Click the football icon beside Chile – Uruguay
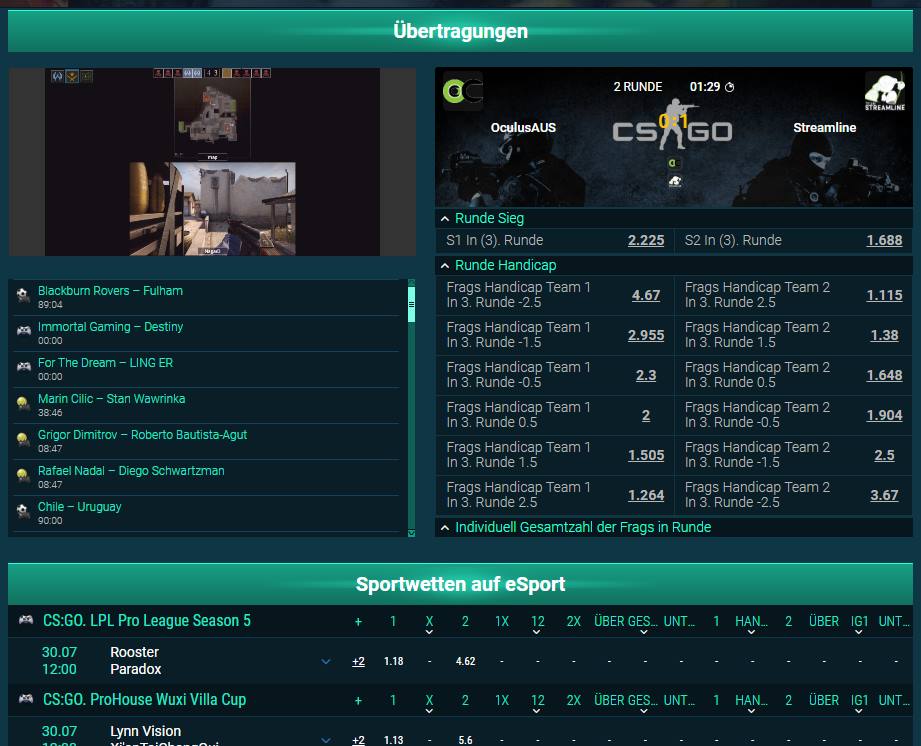Viewport: 921px width, 746px height. coord(23,511)
